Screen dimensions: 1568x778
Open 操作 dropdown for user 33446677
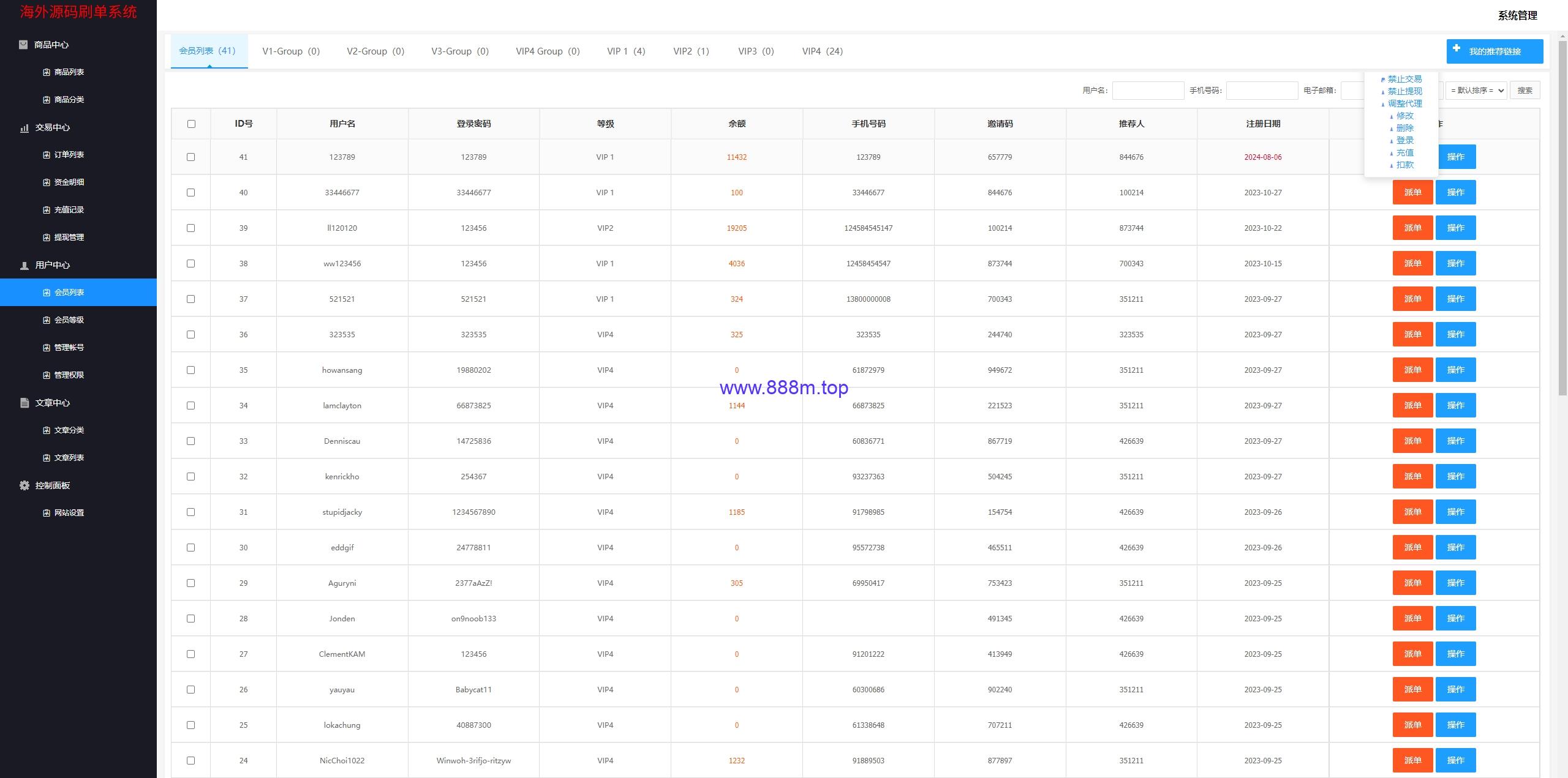click(x=1455, y=192)
